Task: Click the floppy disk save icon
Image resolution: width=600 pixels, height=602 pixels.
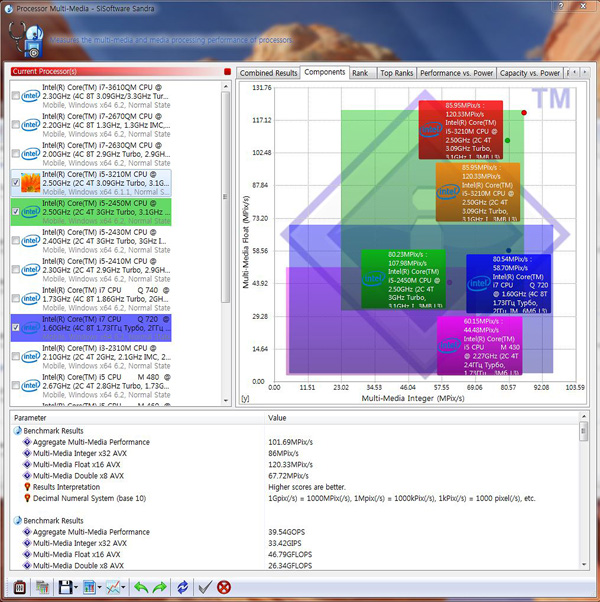Action: point(65,587)
